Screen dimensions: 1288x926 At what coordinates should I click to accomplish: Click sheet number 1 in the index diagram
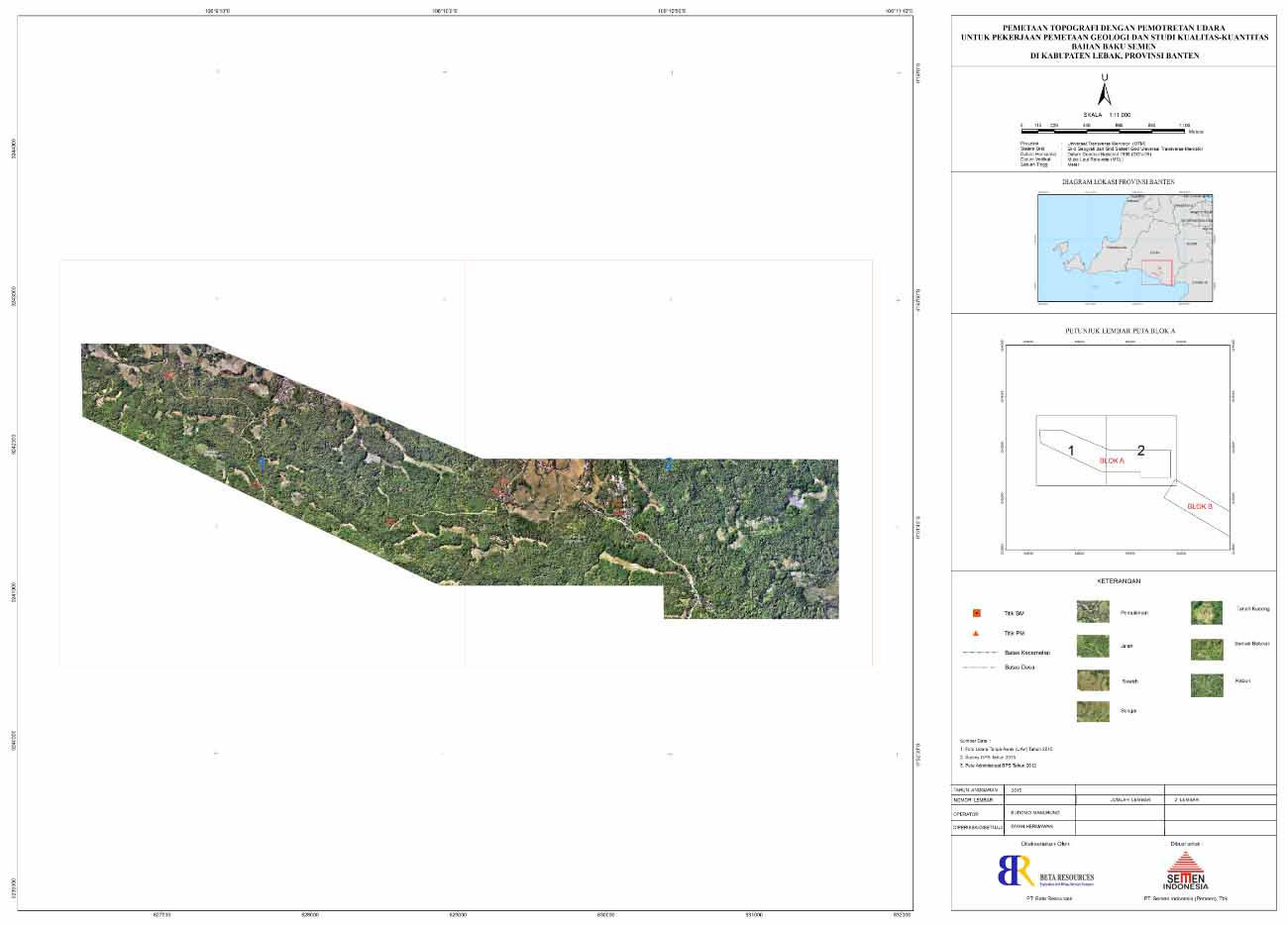click(x=1071, y=451)
